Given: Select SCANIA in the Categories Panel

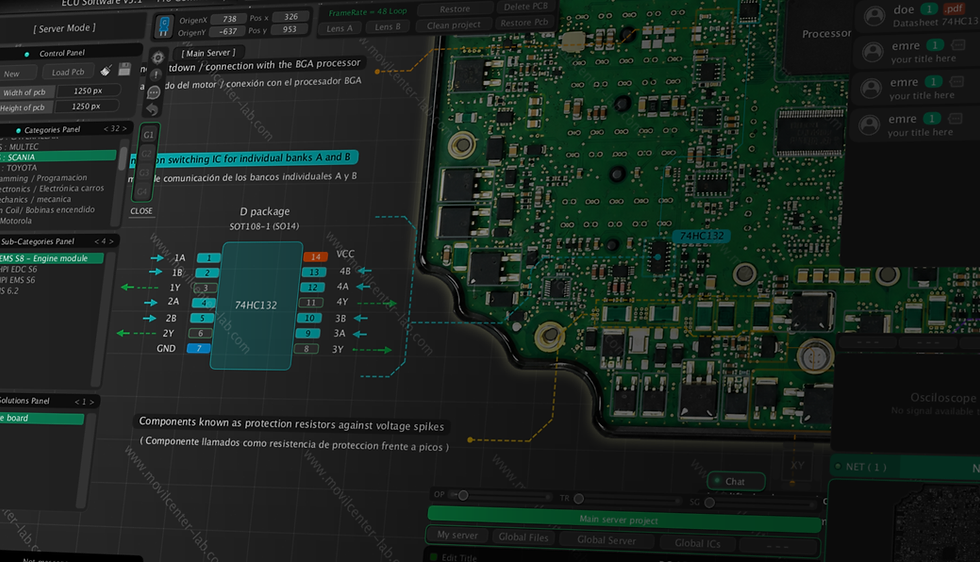Looking at the screenshot, I should click(x=58, y=156).
